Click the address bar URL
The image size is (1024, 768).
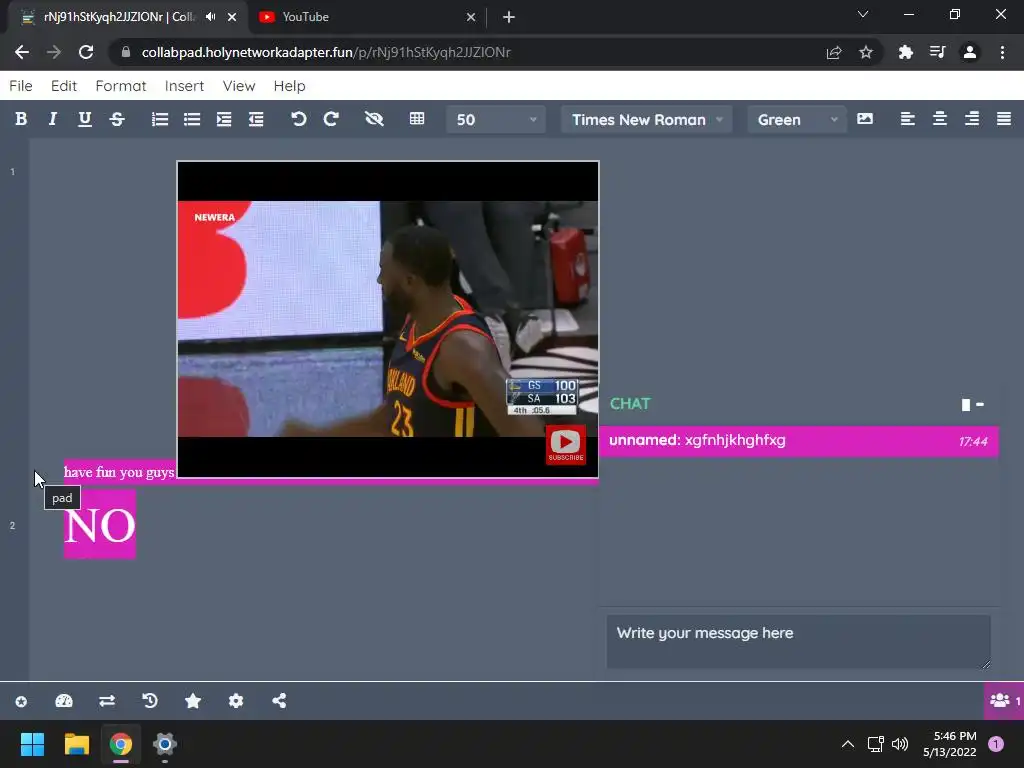click(x=326, y=52)
